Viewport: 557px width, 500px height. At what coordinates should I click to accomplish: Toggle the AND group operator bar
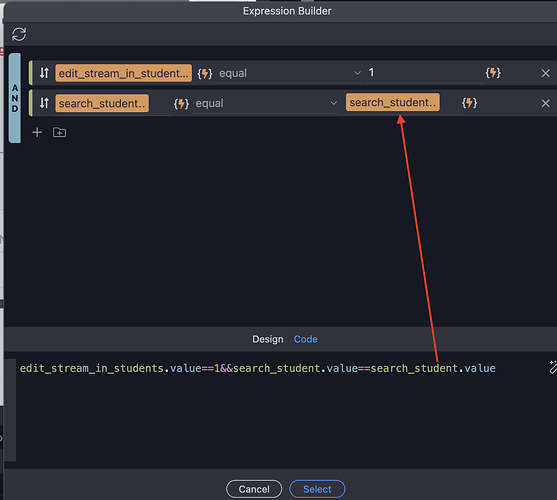click(x=15, y=98)
